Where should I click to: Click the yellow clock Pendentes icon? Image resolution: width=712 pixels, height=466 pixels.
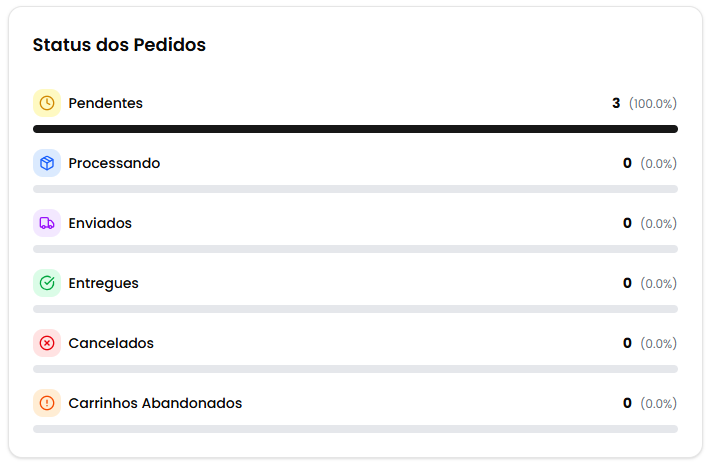(x=47, y=103)
